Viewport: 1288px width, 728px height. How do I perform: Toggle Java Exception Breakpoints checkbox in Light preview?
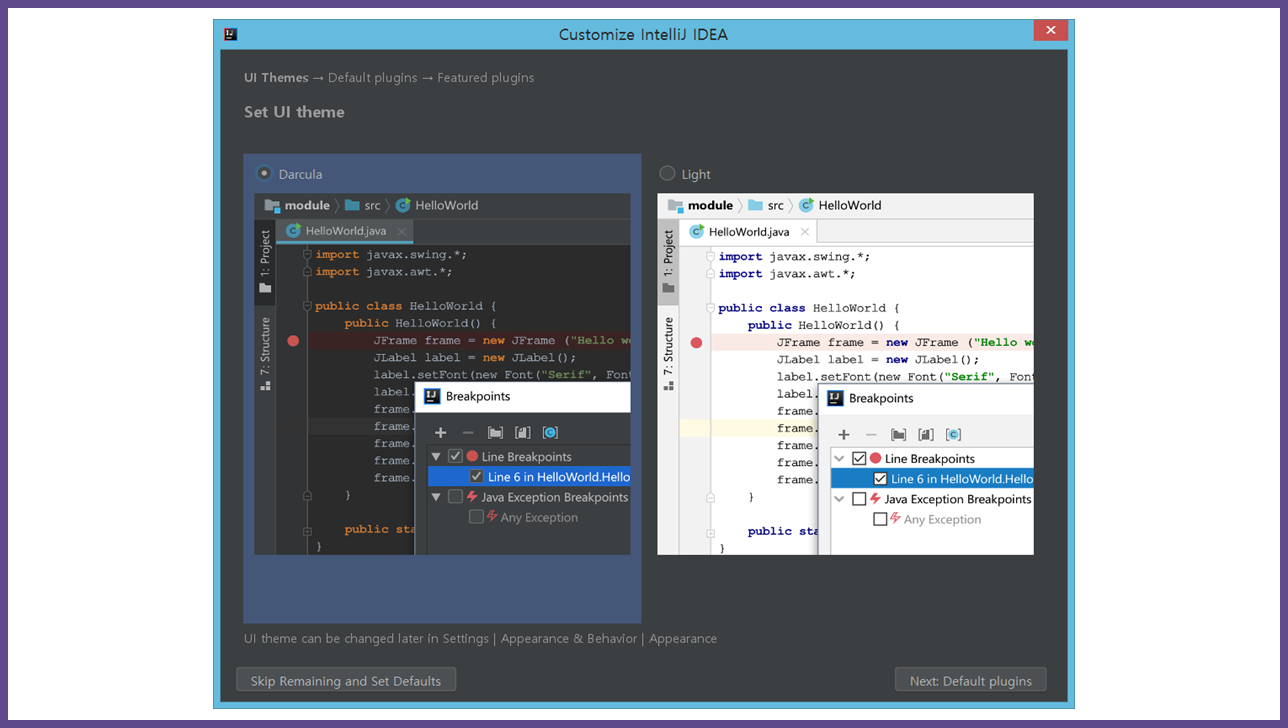click(858, 499)
